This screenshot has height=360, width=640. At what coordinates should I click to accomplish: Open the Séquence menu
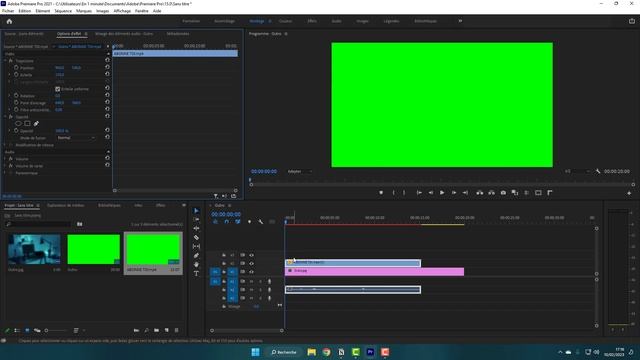pos(63,11)
